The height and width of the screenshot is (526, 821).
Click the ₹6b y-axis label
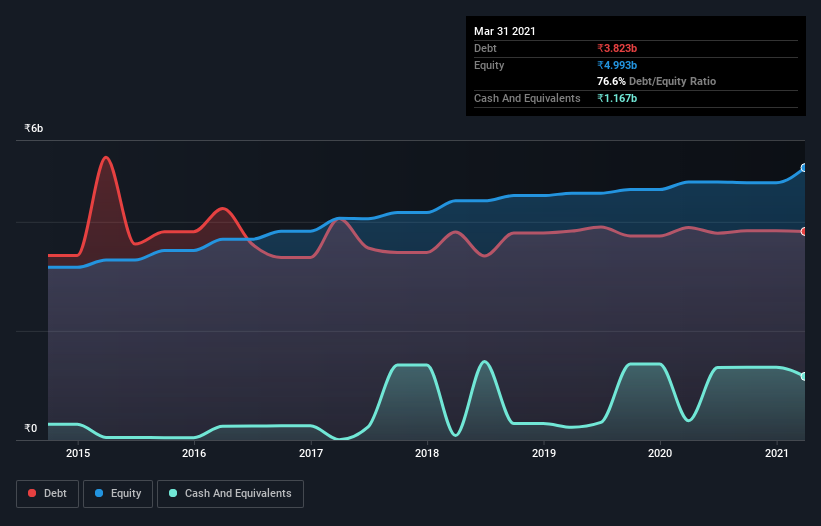(34, 128)
